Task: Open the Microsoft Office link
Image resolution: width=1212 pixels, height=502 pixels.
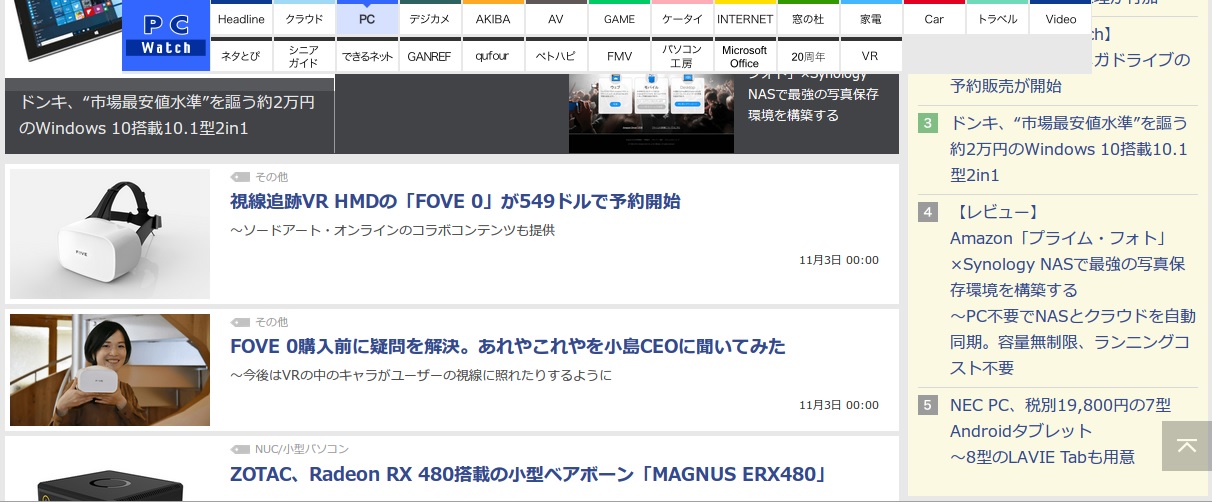Action: pyautogui.click(x=745, y=56)
